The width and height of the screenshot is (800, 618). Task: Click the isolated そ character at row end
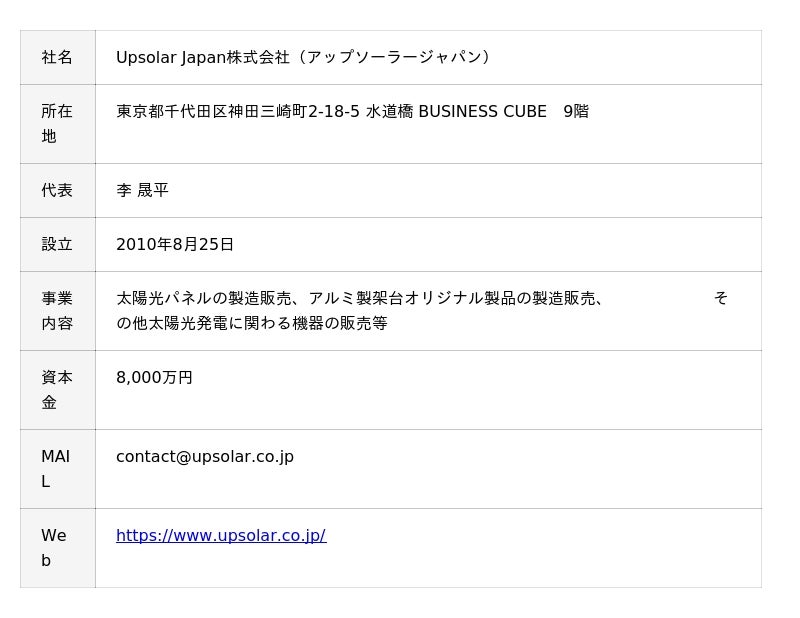[720, 299]
